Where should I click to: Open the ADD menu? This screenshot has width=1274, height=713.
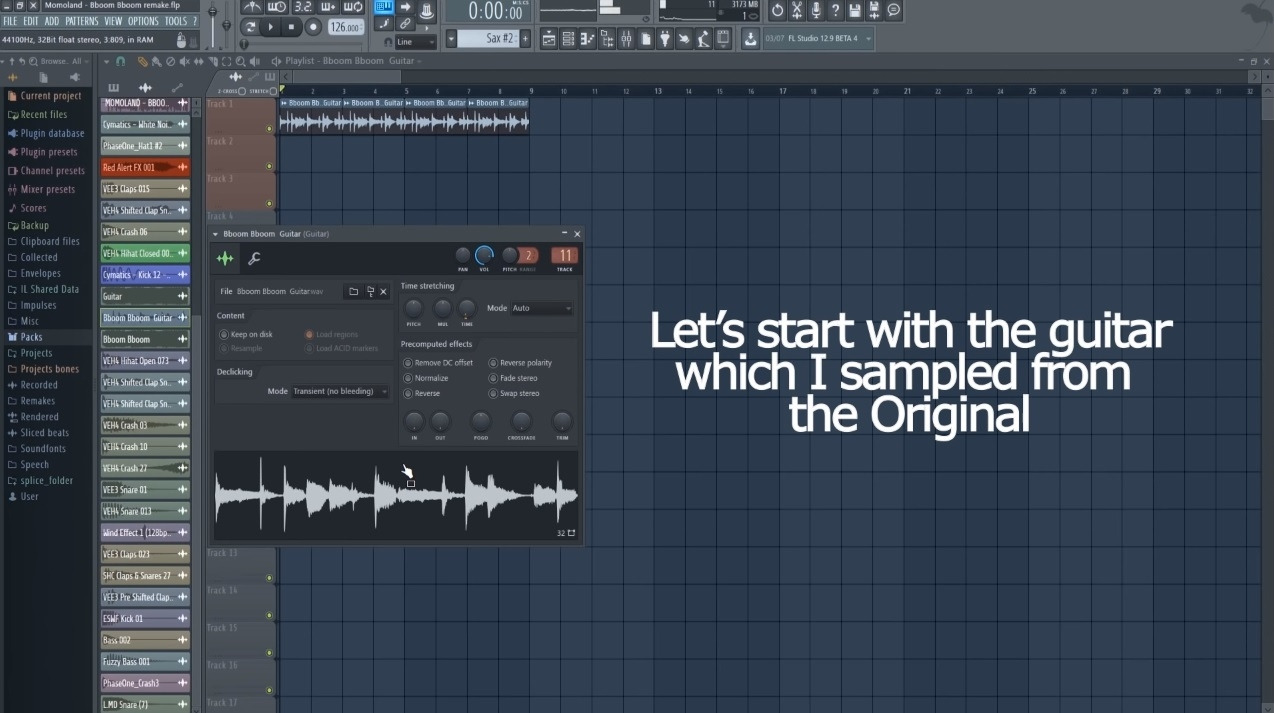[x=52, y=21]
